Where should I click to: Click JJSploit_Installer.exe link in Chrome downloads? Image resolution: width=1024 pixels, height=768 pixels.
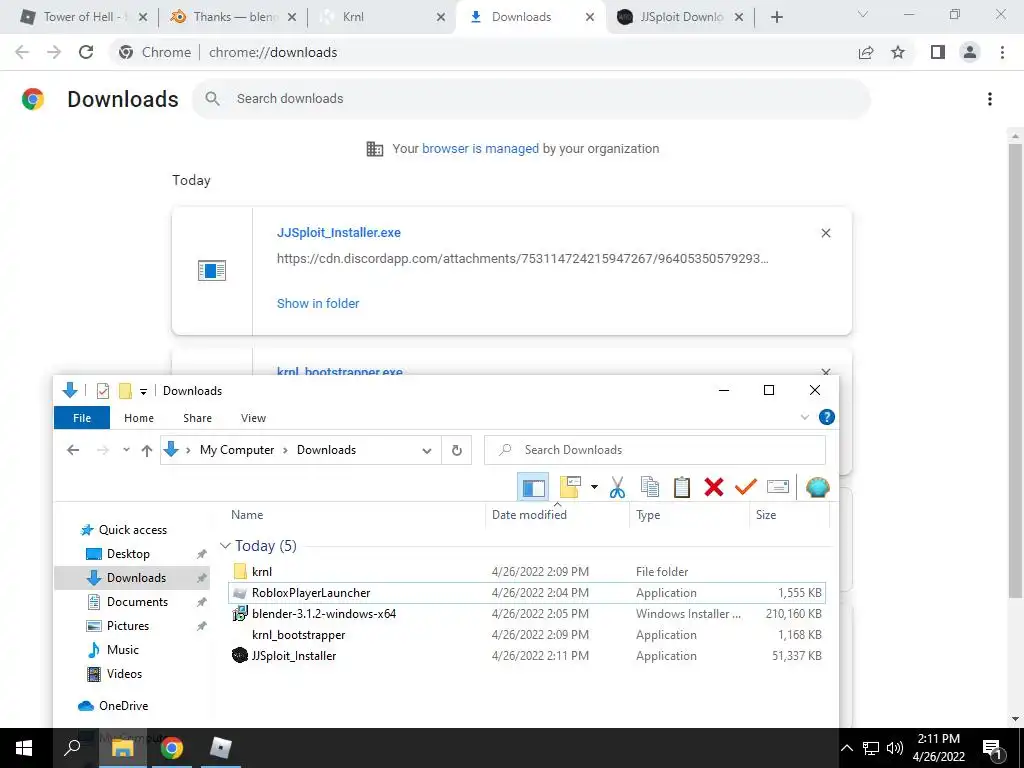[x=339, y=232]
